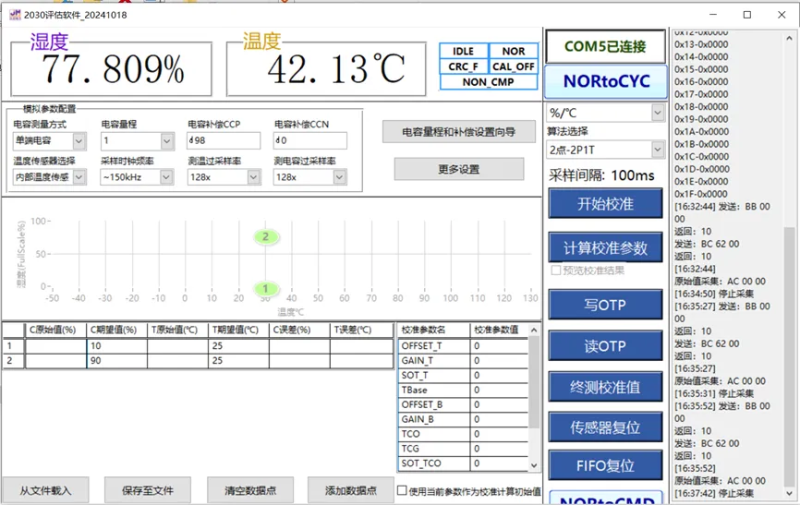Open the 测温过采样率 dropdown
Image resolution: width=800 pixels, height=505 pixels.
click(x=253, y=177)
